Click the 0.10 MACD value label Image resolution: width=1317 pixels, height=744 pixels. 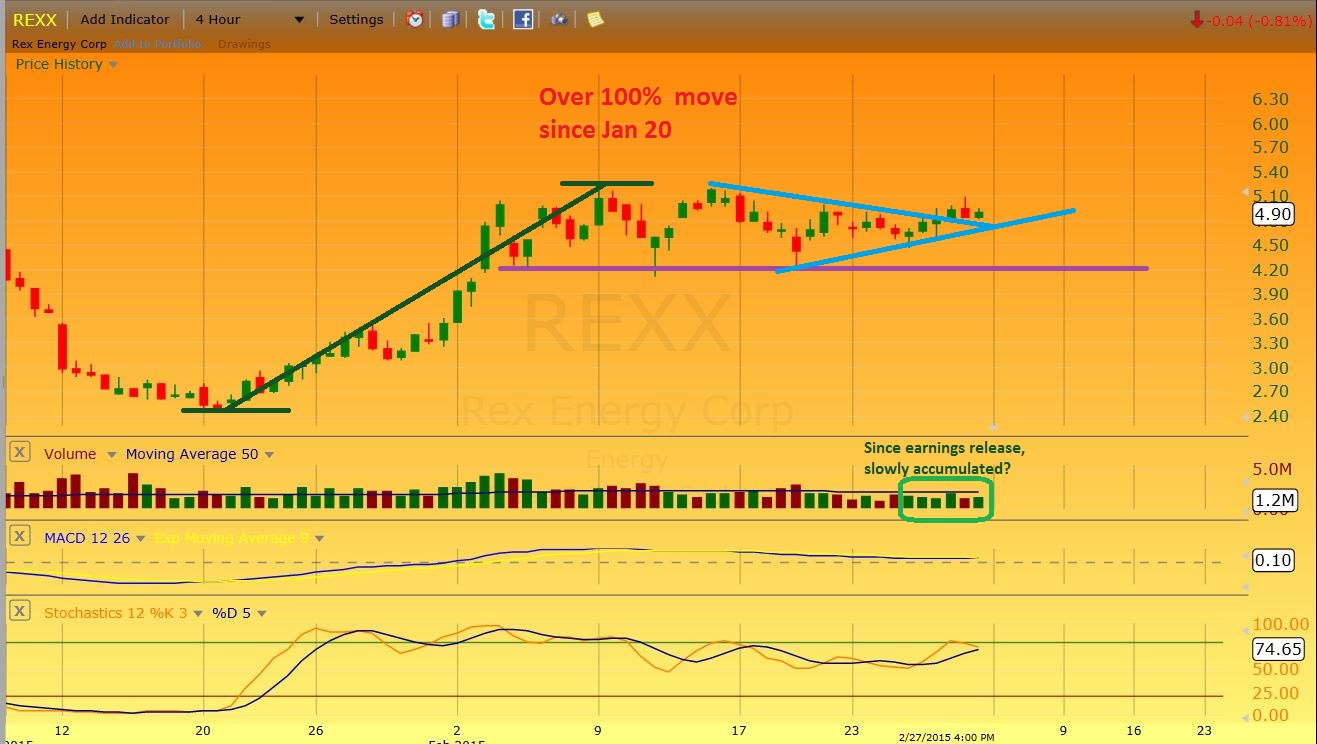pos(1274,560)
